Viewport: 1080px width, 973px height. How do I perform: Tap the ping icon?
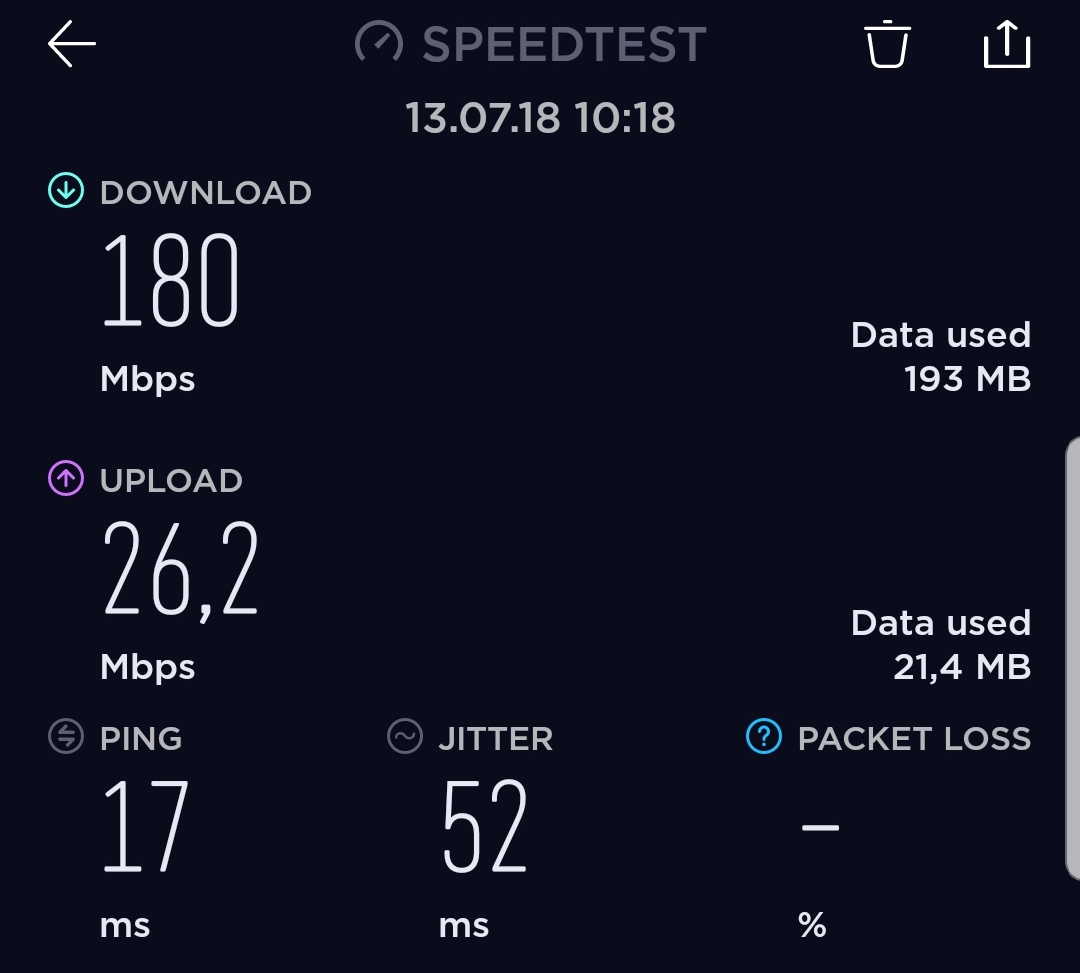66,736
